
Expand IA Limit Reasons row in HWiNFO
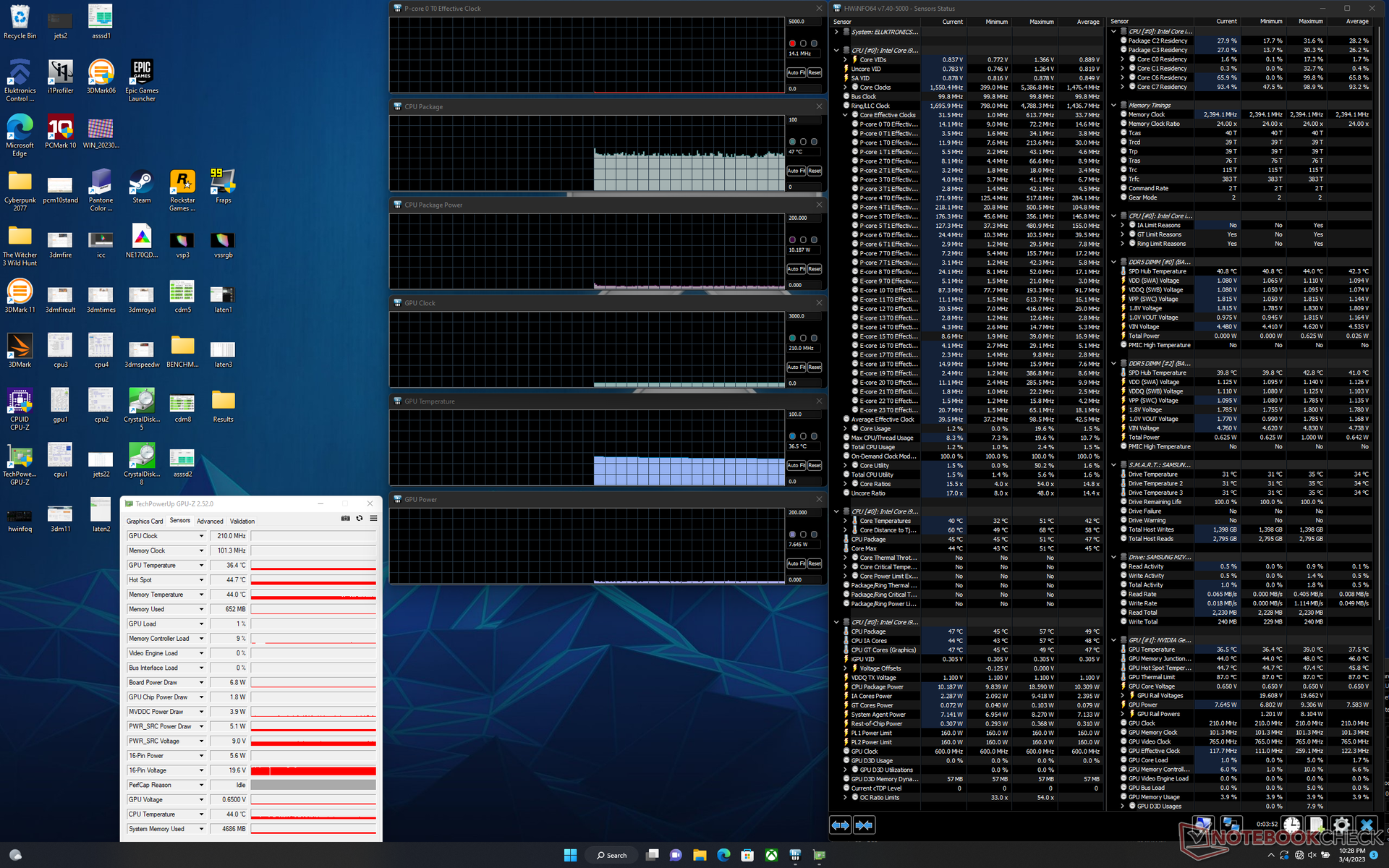[1123, 225]
